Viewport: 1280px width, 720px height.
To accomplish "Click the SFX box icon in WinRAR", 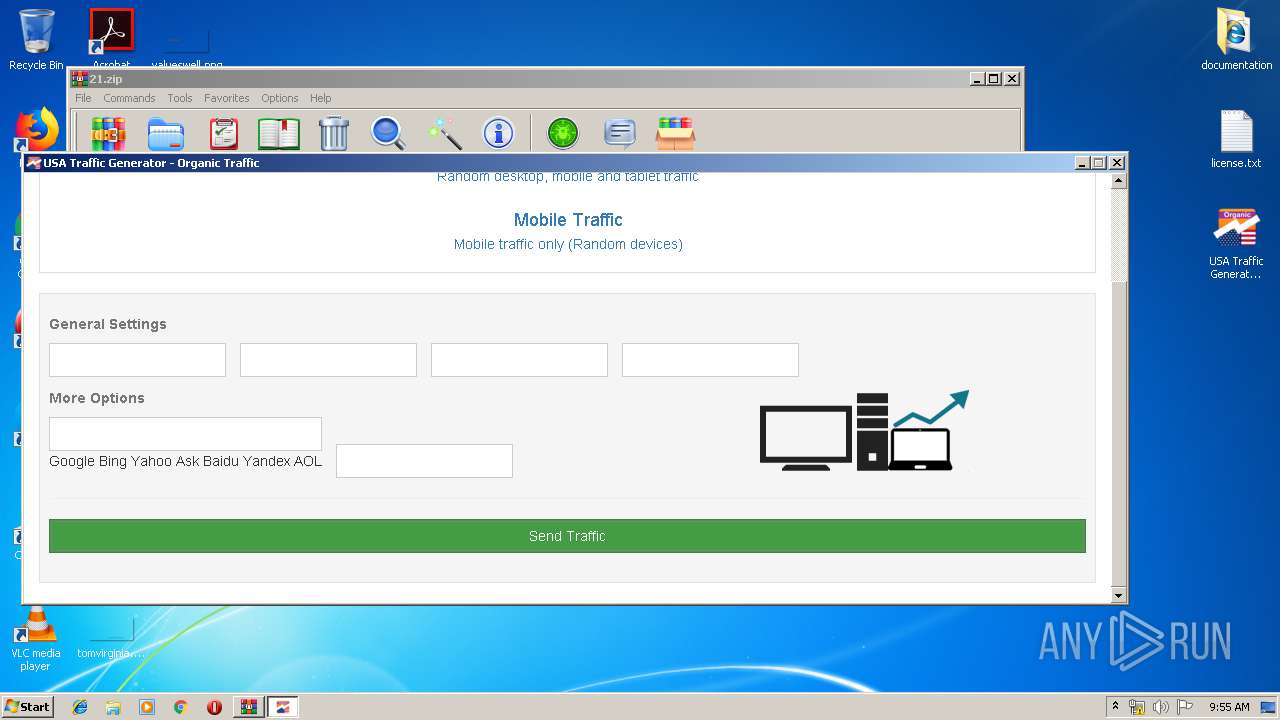I will click(676, 133).
